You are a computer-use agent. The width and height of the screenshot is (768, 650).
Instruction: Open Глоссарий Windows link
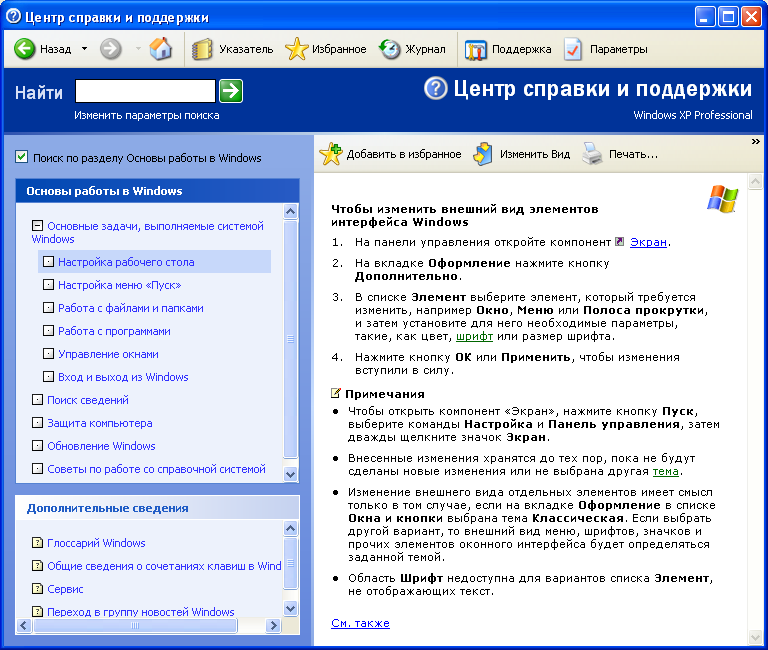click(96, 543)
